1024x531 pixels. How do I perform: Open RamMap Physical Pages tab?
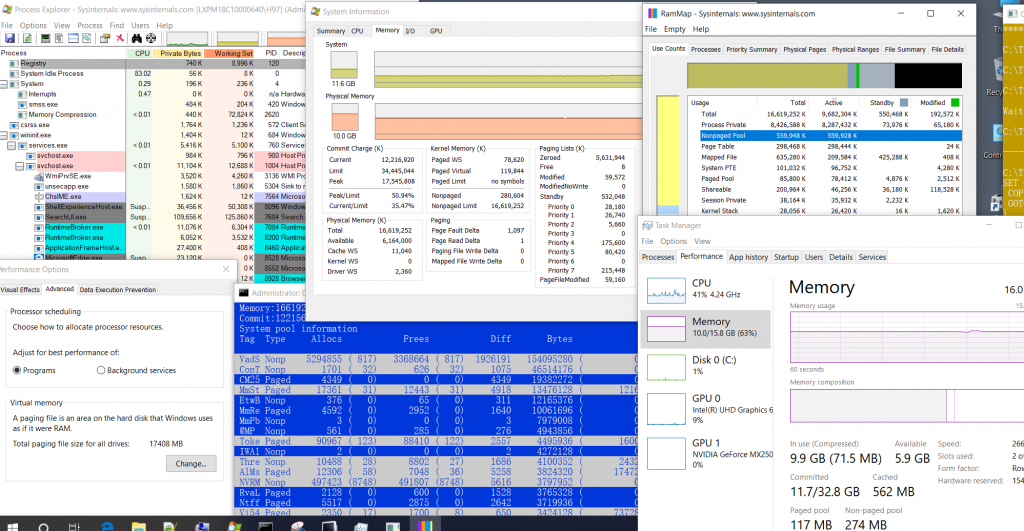point(805,50)
